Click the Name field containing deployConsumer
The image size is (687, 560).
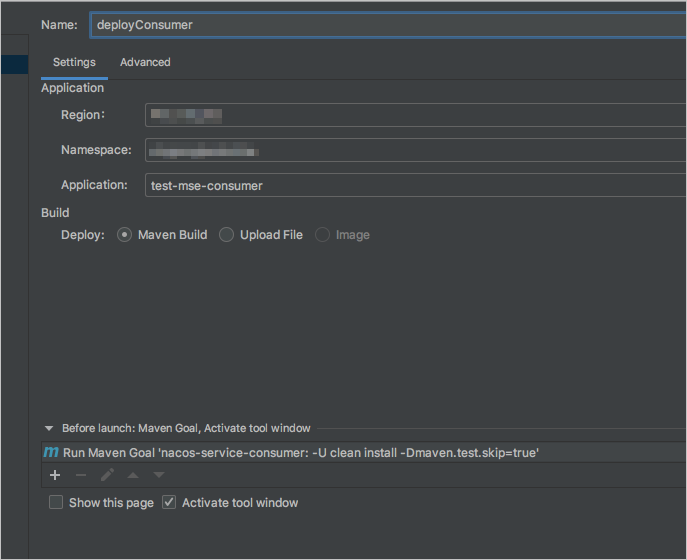[388, 25]
